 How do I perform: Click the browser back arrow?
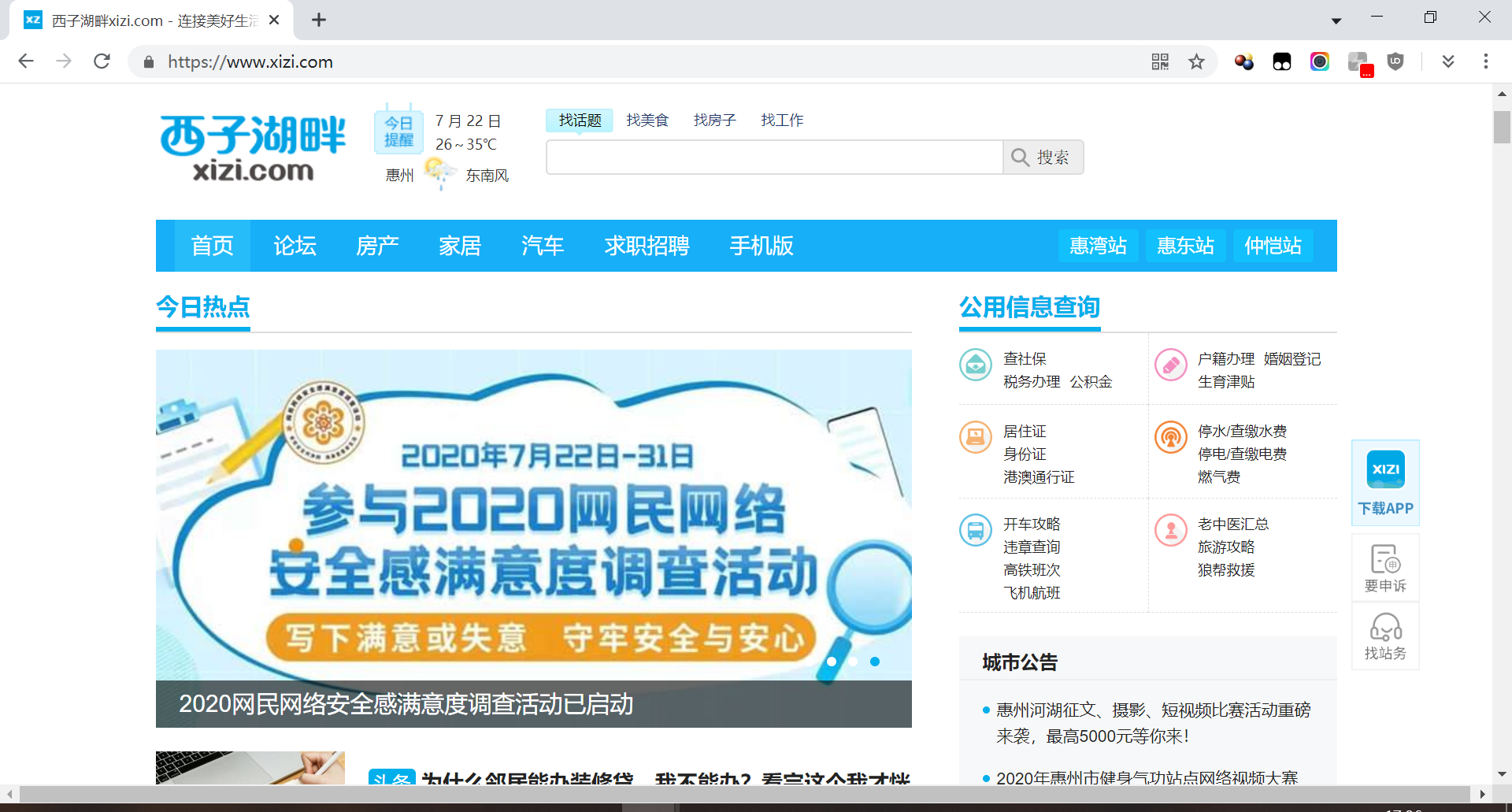[26, 61]
